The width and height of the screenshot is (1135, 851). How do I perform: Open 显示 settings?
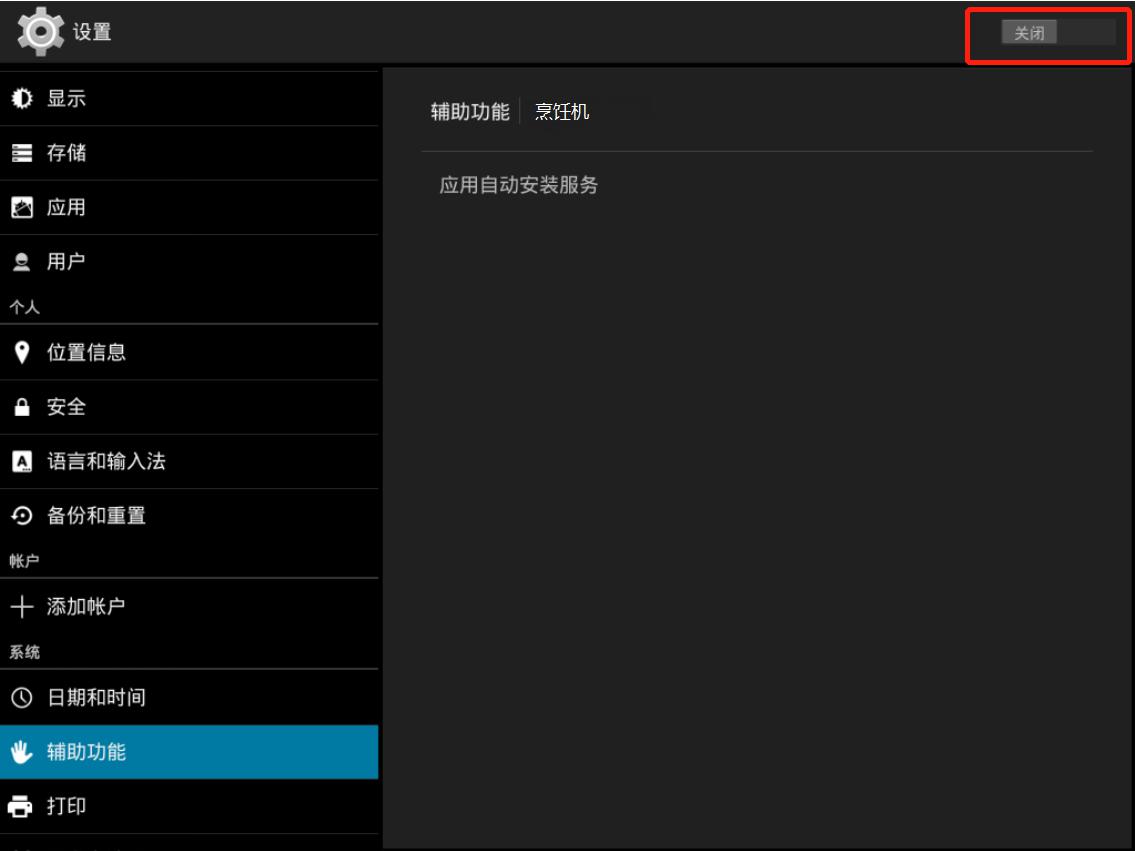67,99
